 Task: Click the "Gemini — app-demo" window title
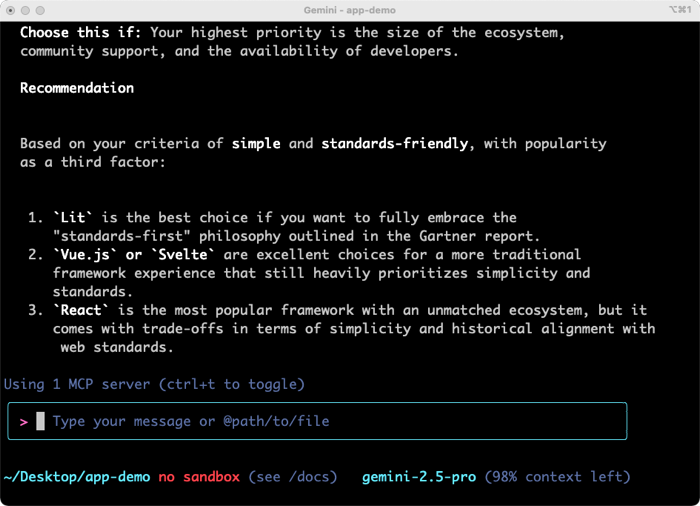(349, 9)
